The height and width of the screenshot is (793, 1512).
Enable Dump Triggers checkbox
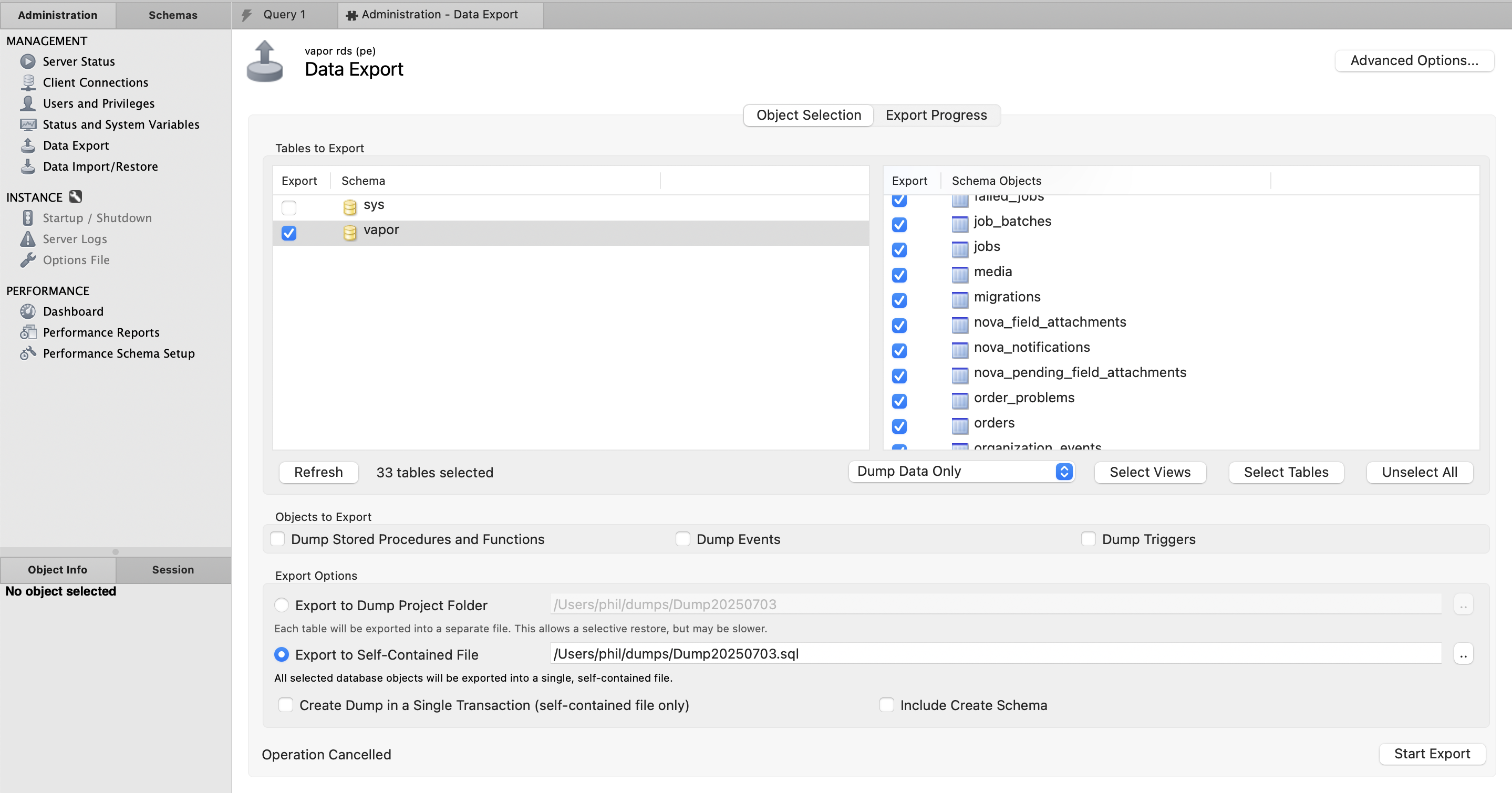(x=1088, y=539)
